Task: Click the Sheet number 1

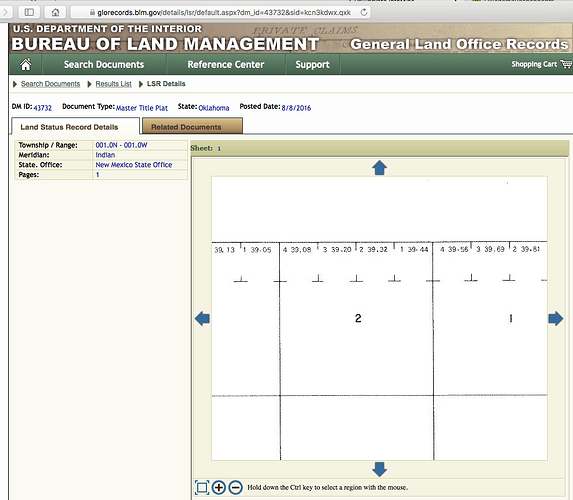Action: 219,149
